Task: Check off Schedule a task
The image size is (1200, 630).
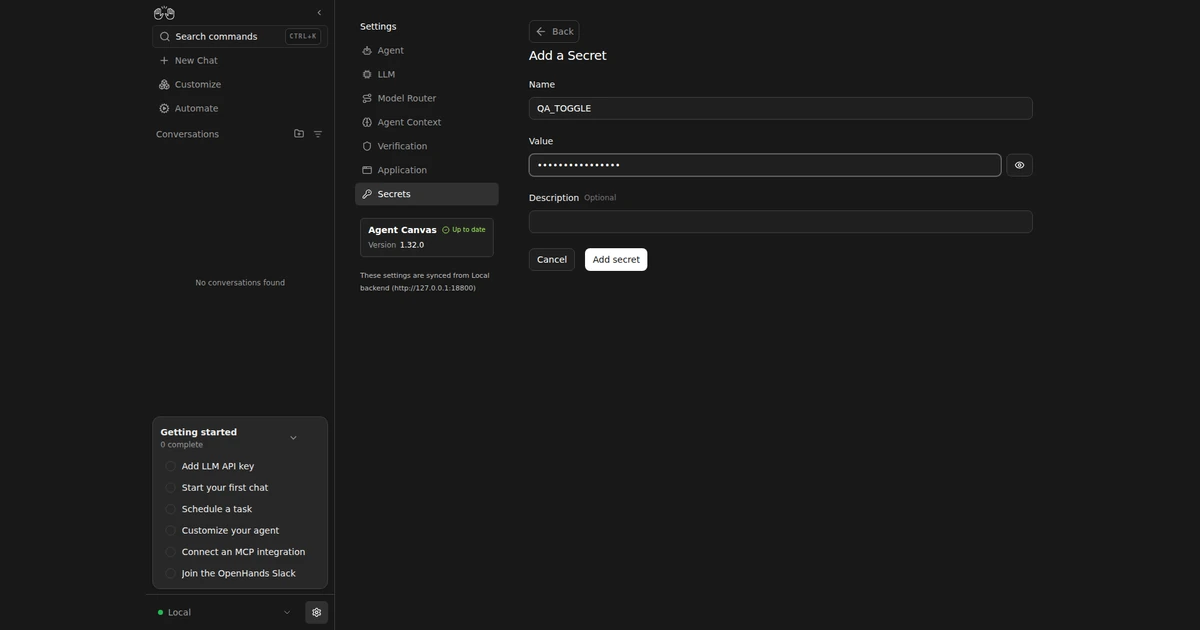Action: click(171, 509)
